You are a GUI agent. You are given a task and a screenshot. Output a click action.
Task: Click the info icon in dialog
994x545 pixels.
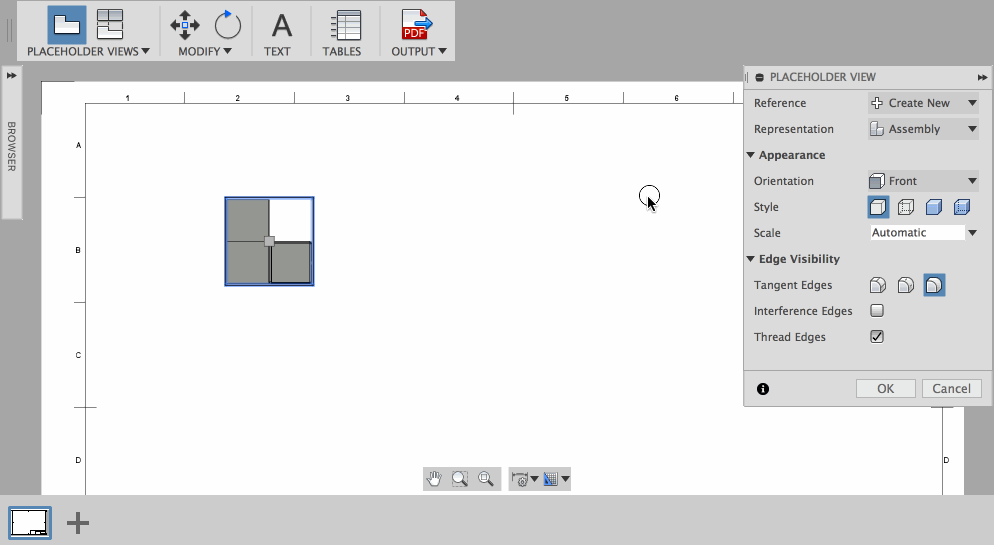coord(763,389)
